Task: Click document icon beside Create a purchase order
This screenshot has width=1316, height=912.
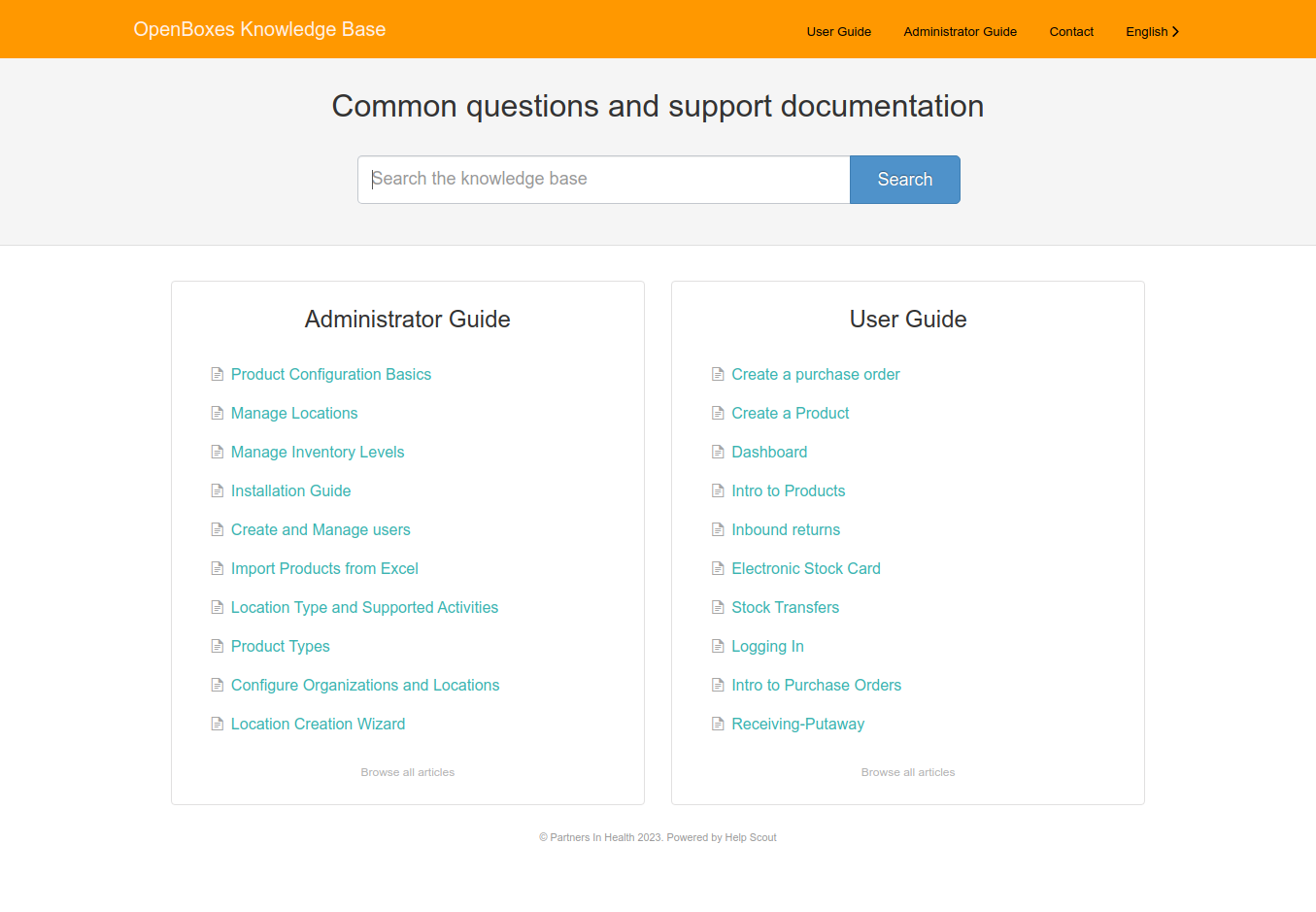Action: (718, 374)
